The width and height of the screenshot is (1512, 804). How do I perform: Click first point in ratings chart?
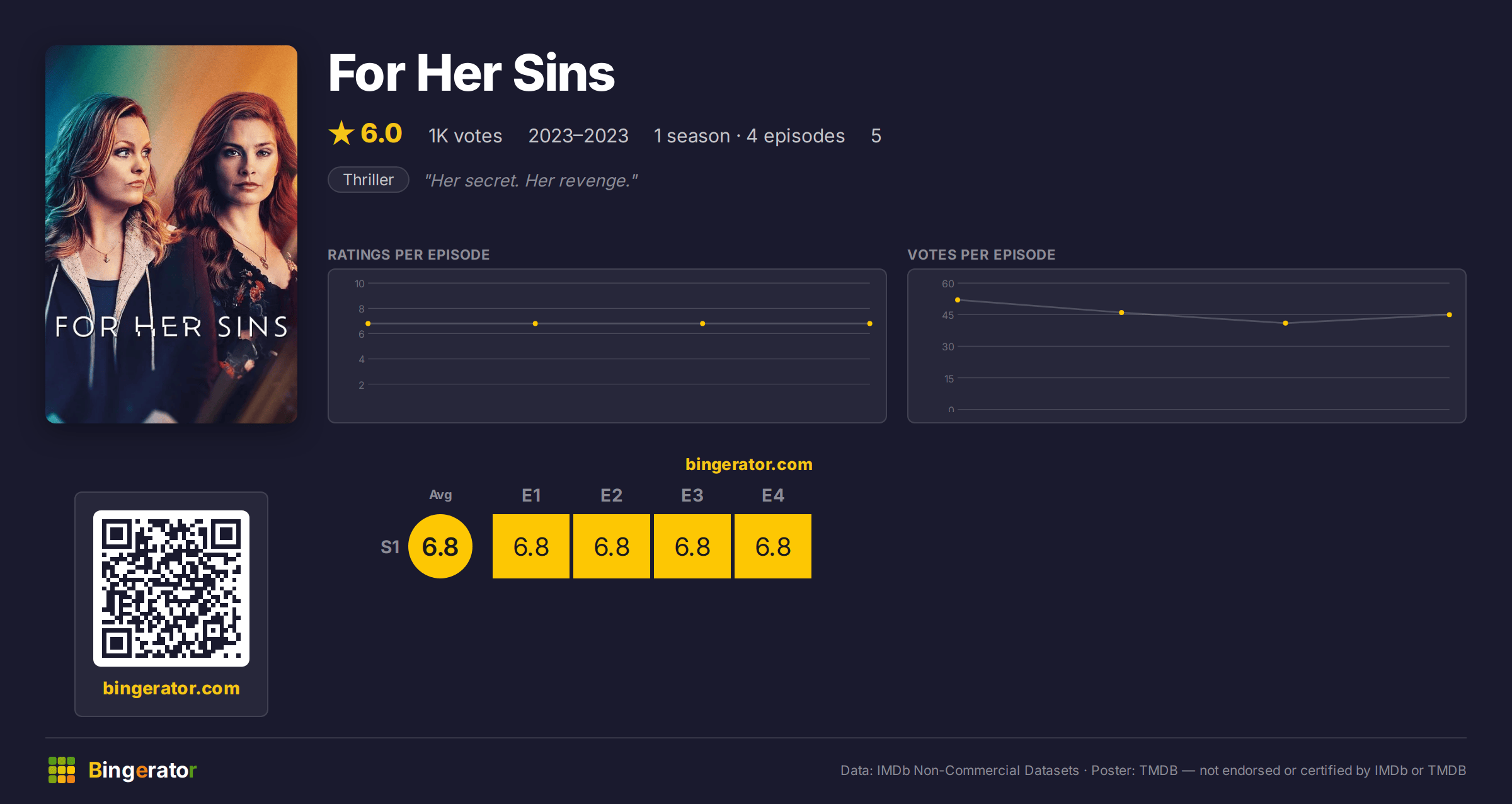pos(368,323)
